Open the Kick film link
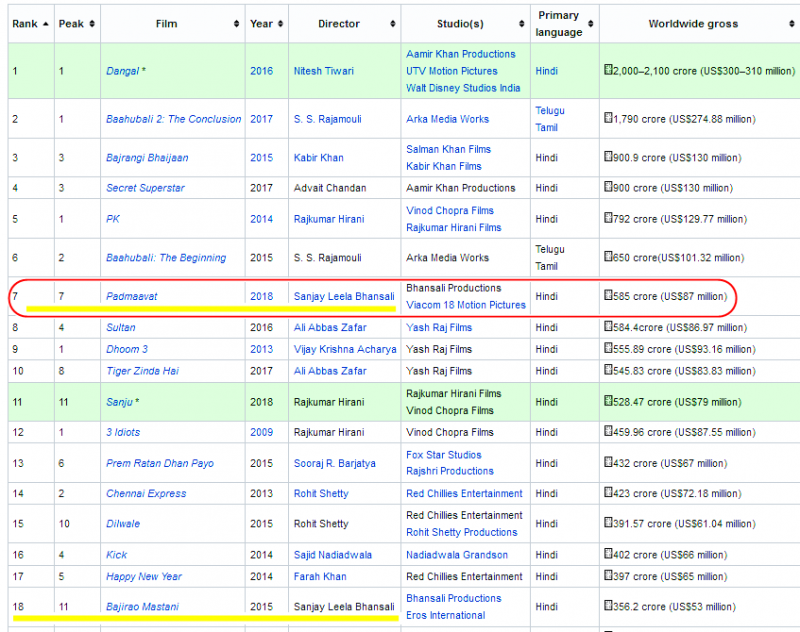Screen dimensions: 800x632 point(116,554)
